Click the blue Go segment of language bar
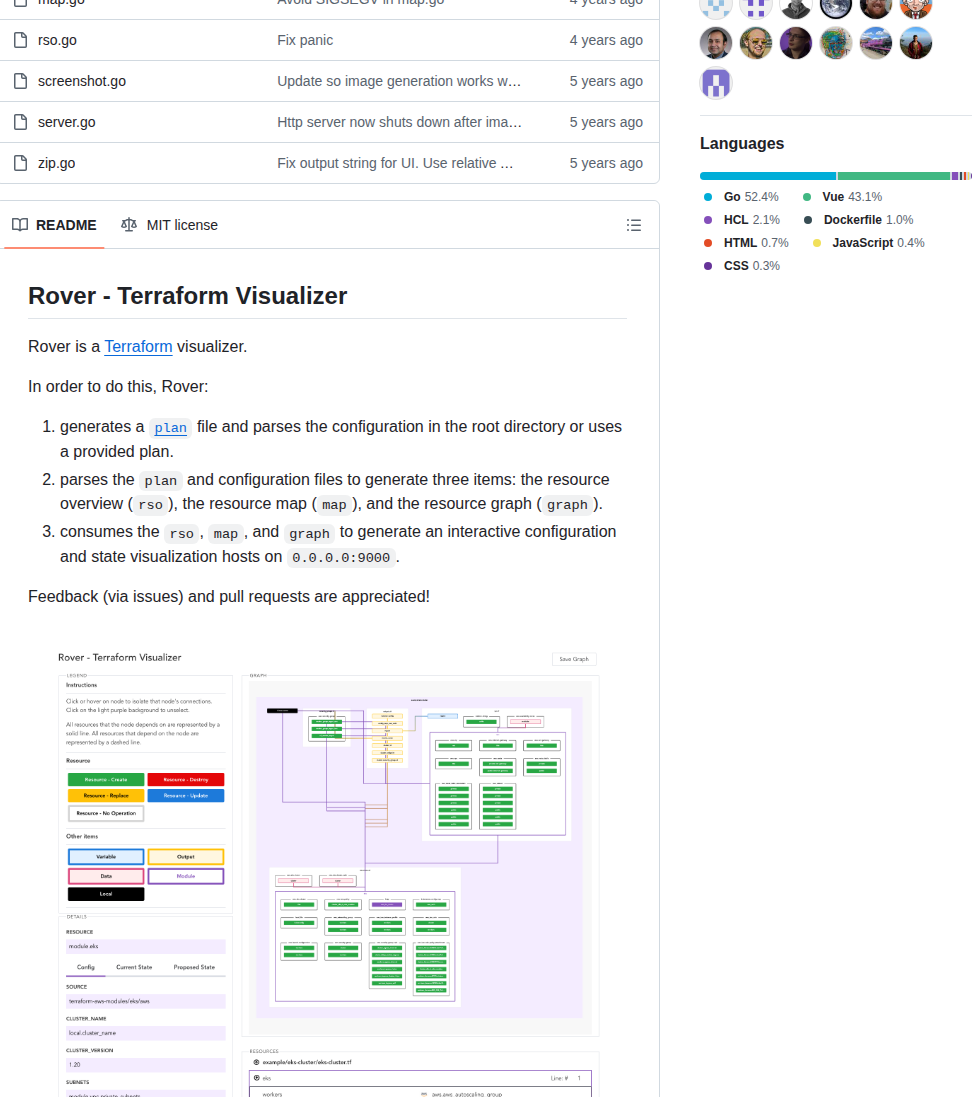Image resolution: width=978 pixels, height=1097 pixels. [x=768, y=176]
